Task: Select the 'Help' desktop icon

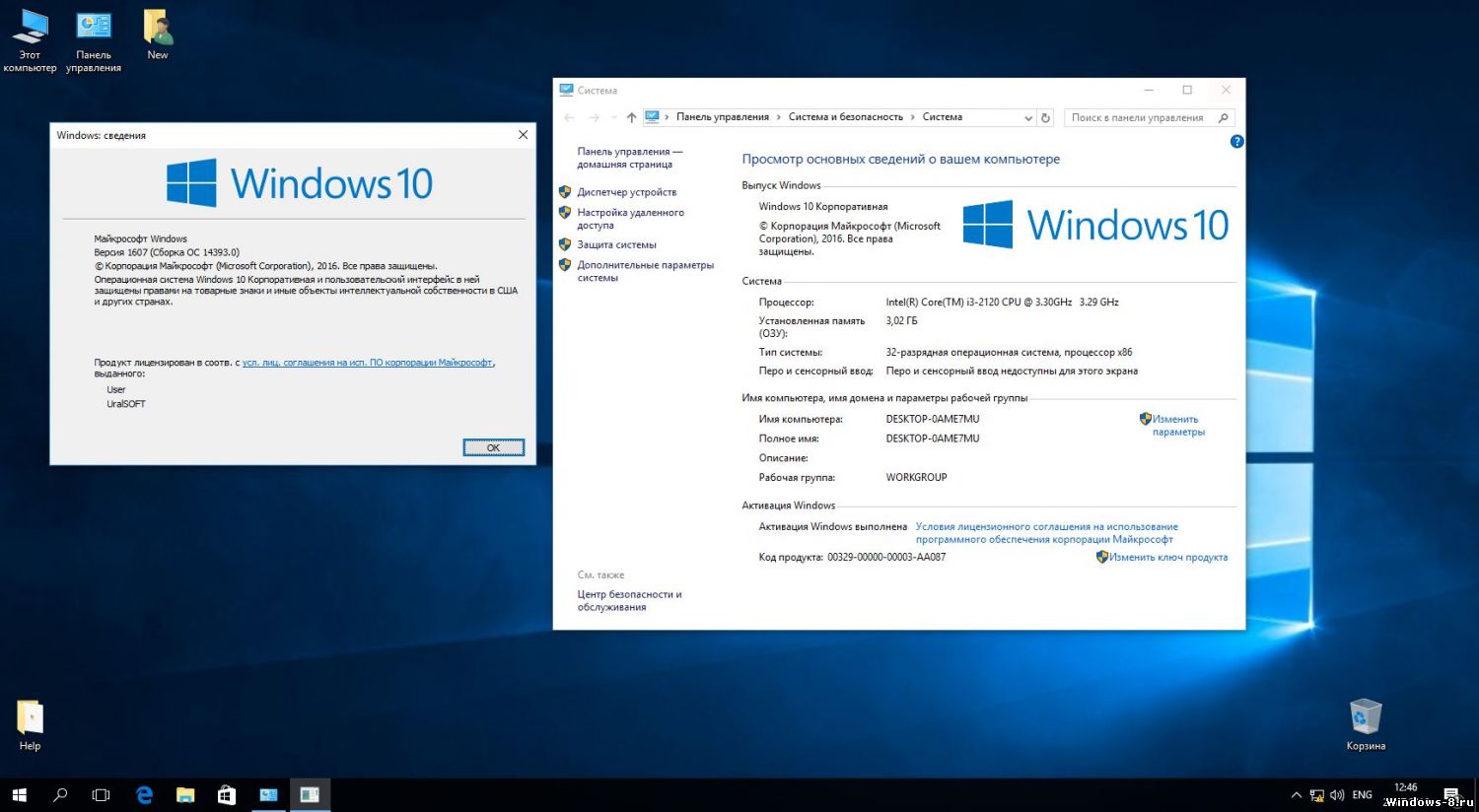Action: pyautogui.click(x=30, y=725)
